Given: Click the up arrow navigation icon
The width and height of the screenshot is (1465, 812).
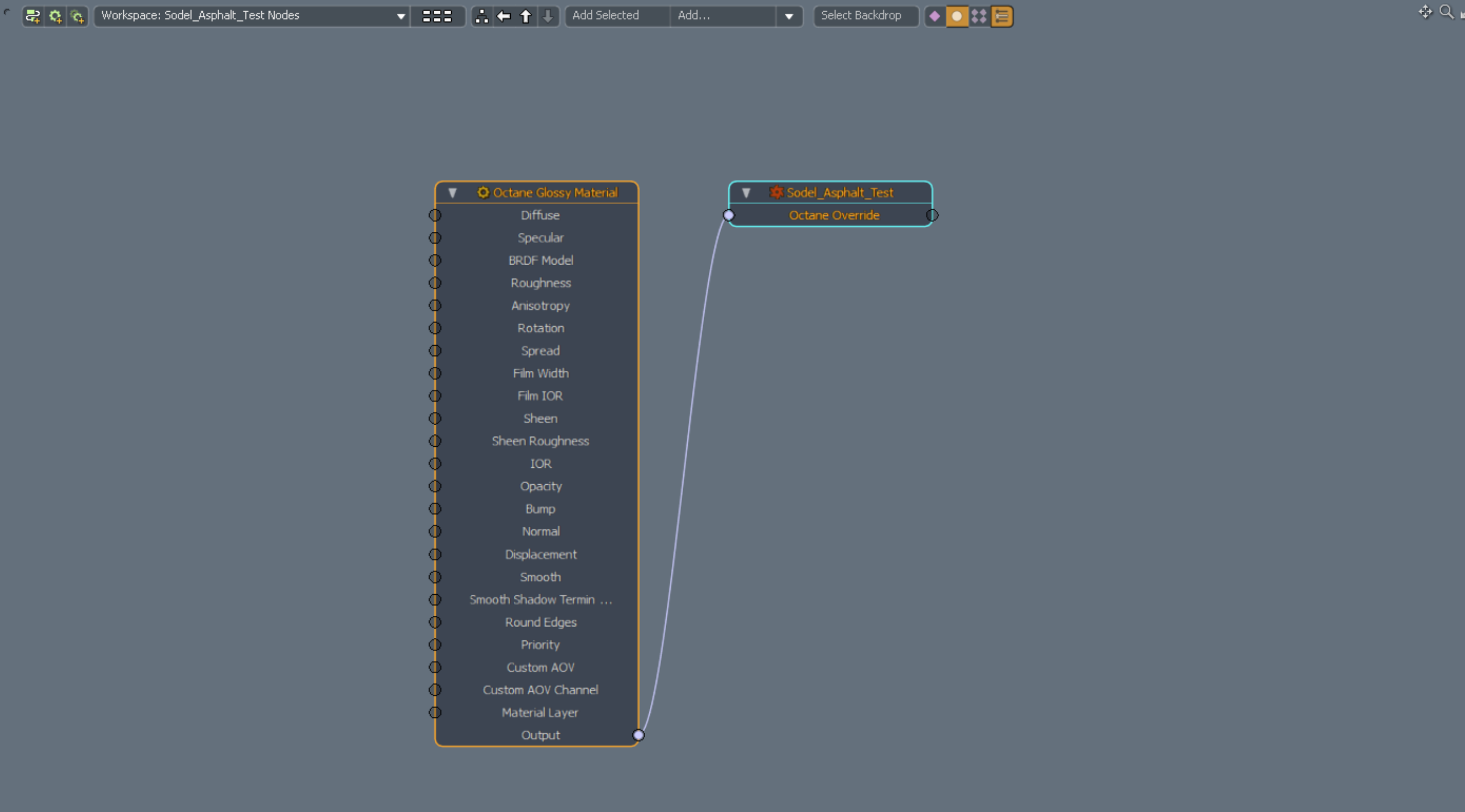Looking at the screenshot, I should tap(526, 16).
